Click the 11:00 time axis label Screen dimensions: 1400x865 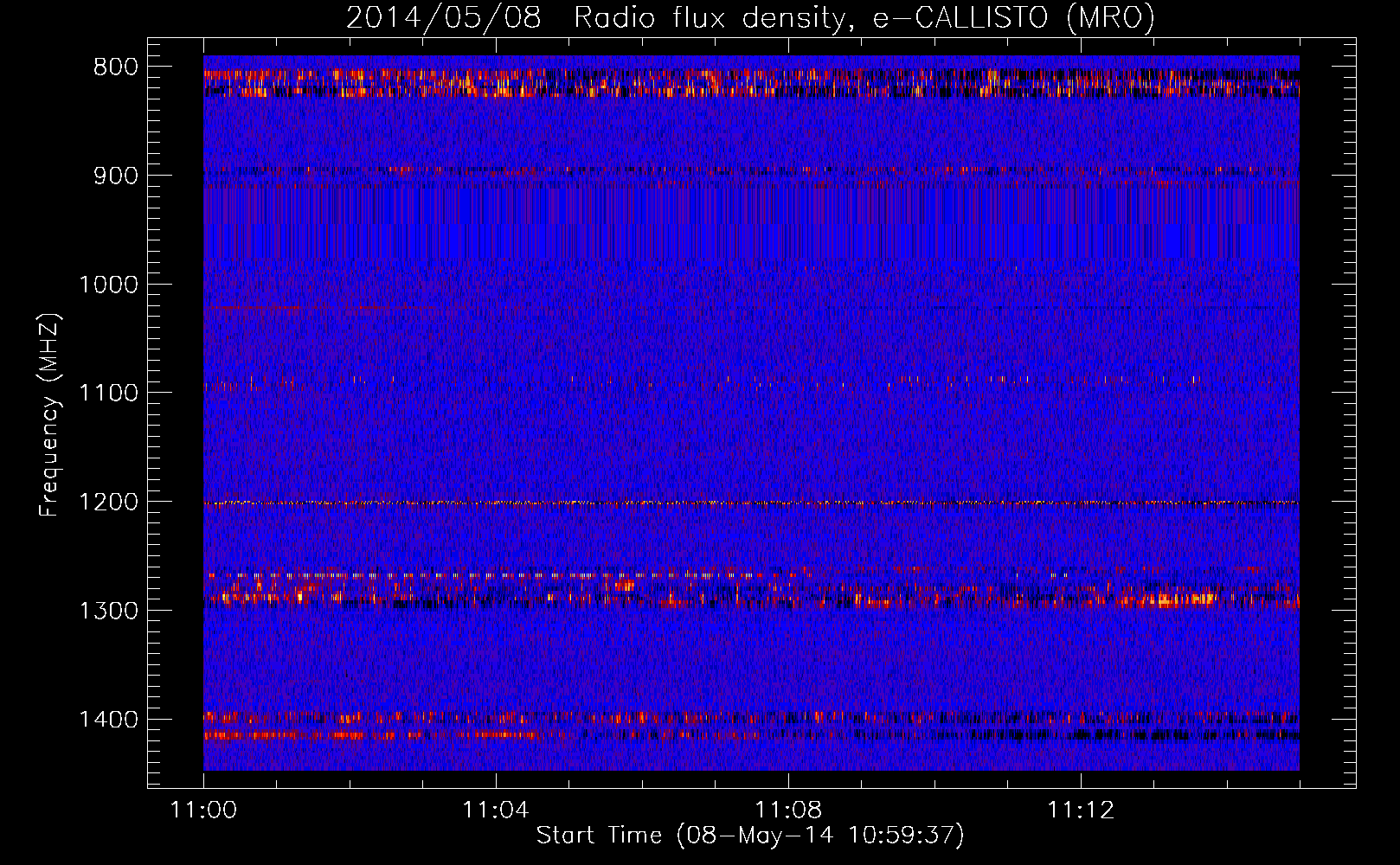[203, 811]
